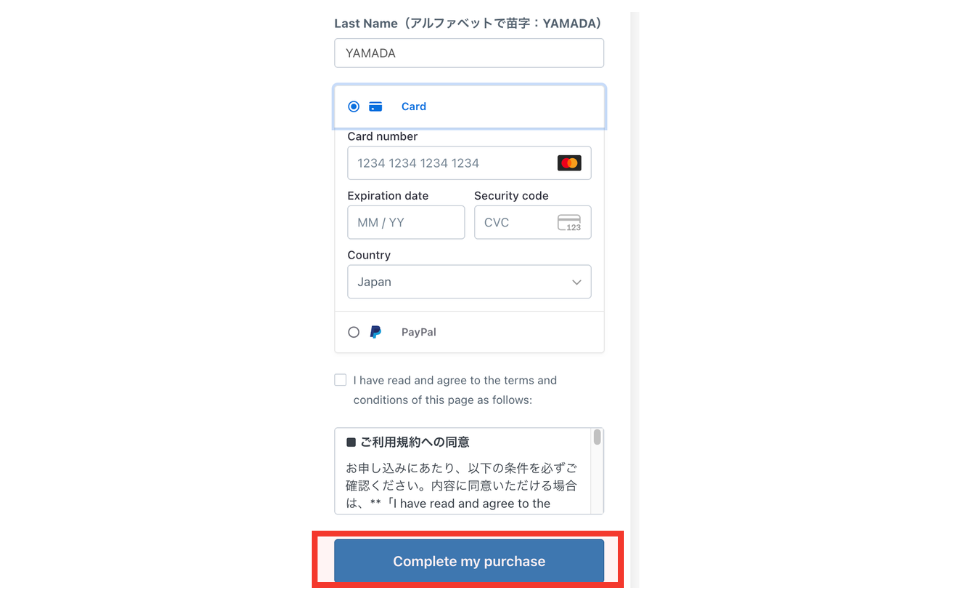Focus the Security code CVC field
Screen dimensions: 970x600
coord(533,223)
